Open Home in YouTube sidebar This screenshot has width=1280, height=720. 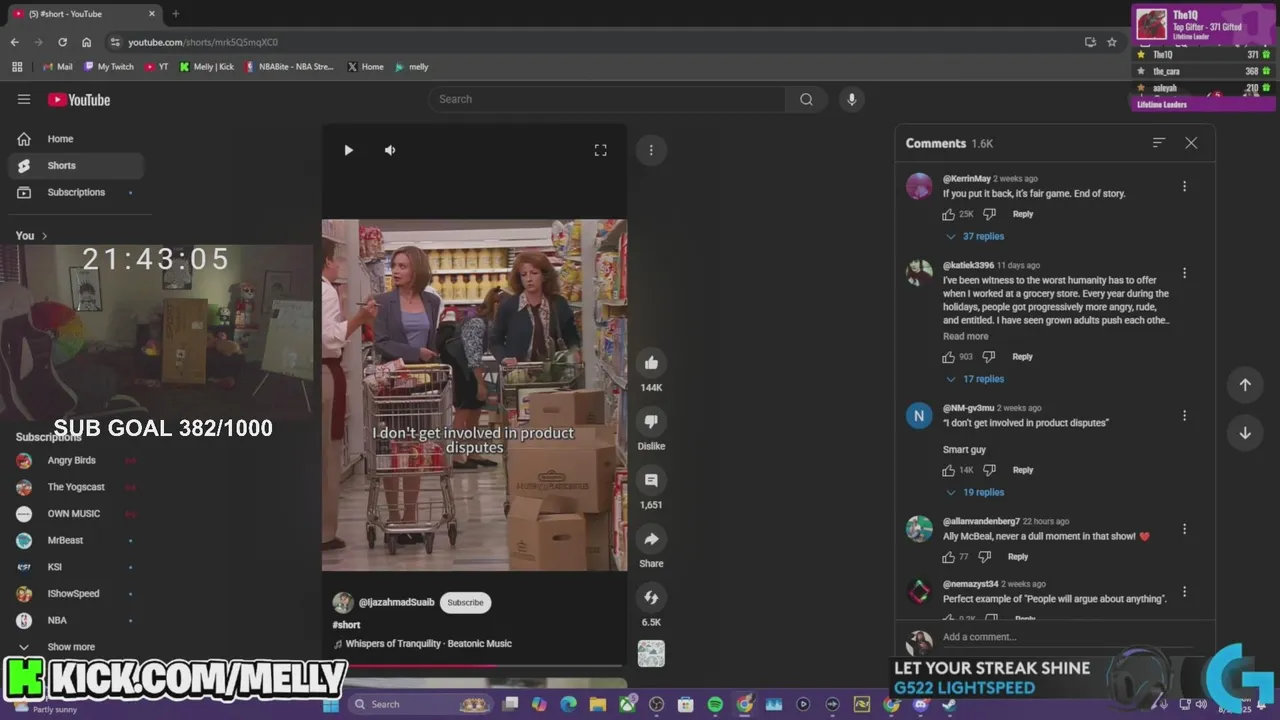(x=76, y=139)
